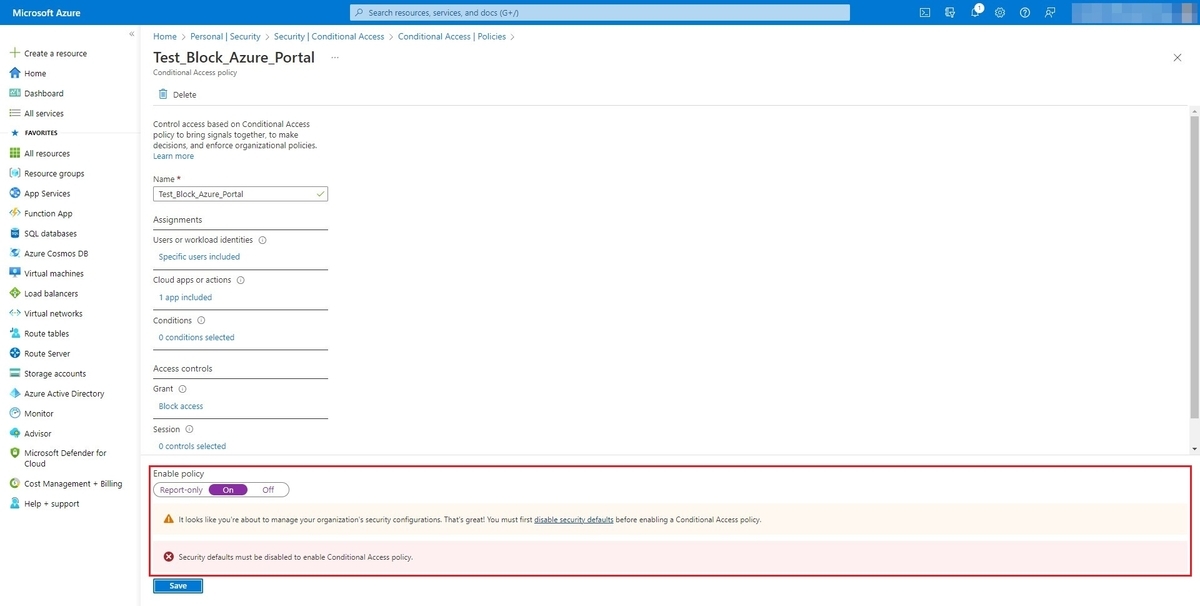The width and height of the screenshot is (1200, 606).
Task: Open the Learn more link
Action: click(173, 156)
